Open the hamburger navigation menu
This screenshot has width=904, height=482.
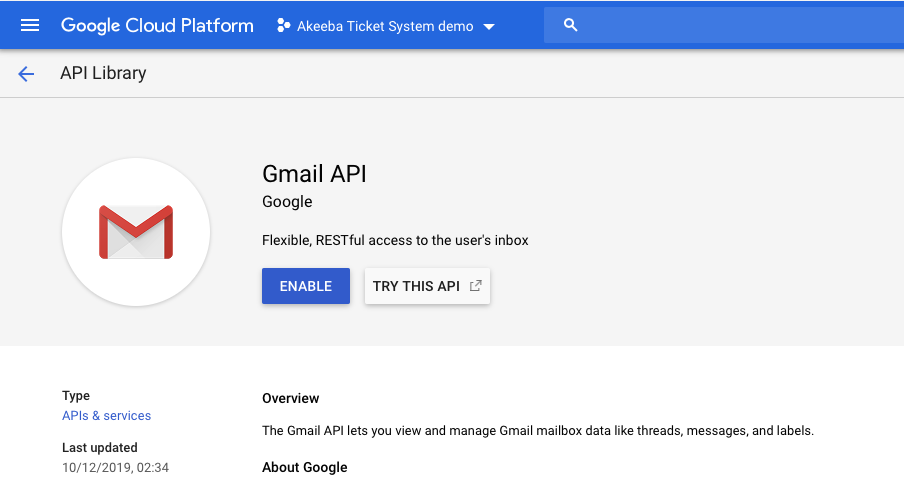point(30,25)
